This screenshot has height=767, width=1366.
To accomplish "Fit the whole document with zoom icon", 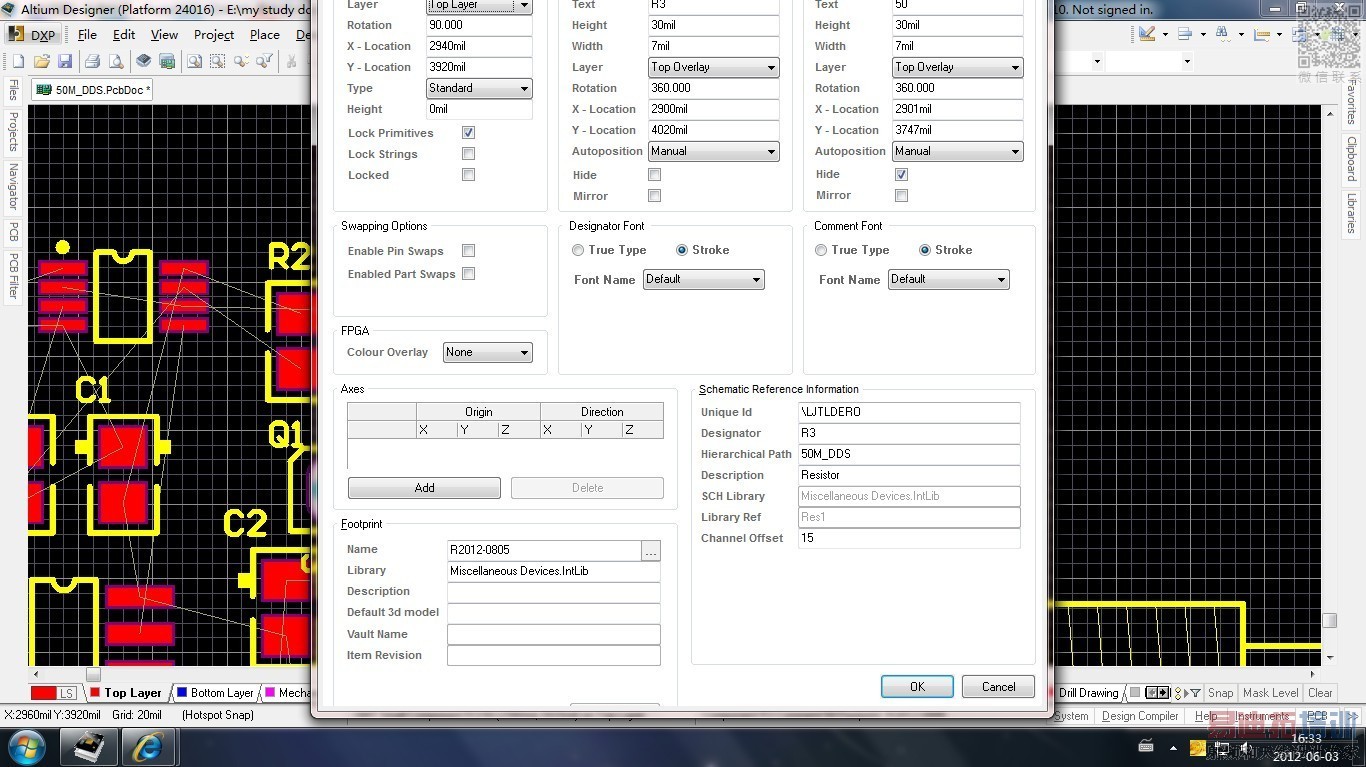I will 194,61.
